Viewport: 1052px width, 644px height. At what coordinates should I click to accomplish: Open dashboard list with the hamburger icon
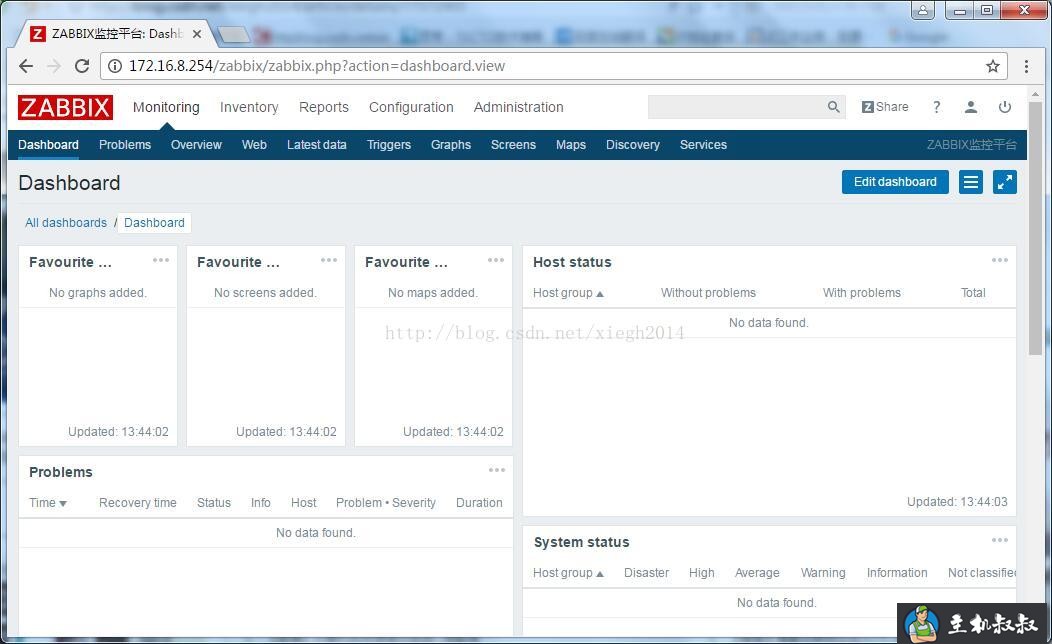(970, 182)
